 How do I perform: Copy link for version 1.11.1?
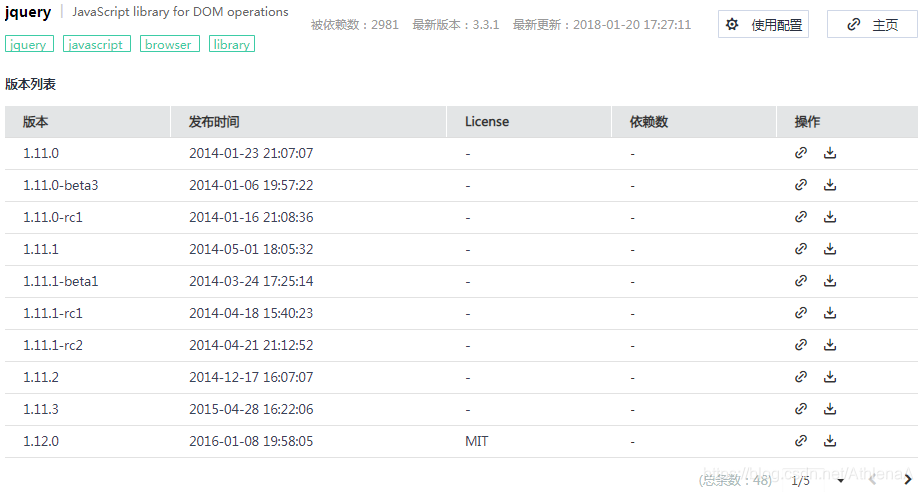[801, 249]
